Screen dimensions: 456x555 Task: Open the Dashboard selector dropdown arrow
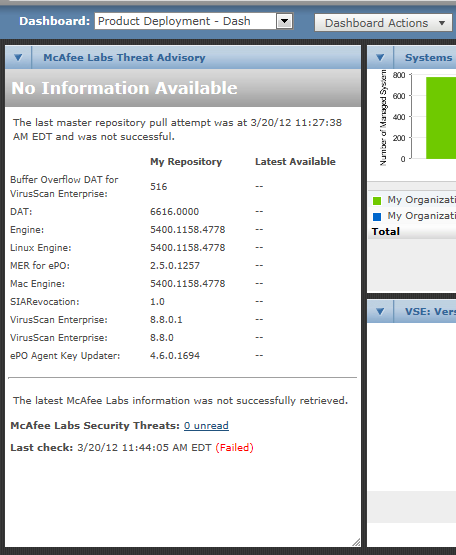pyautogui.click(x=284, y=21)
